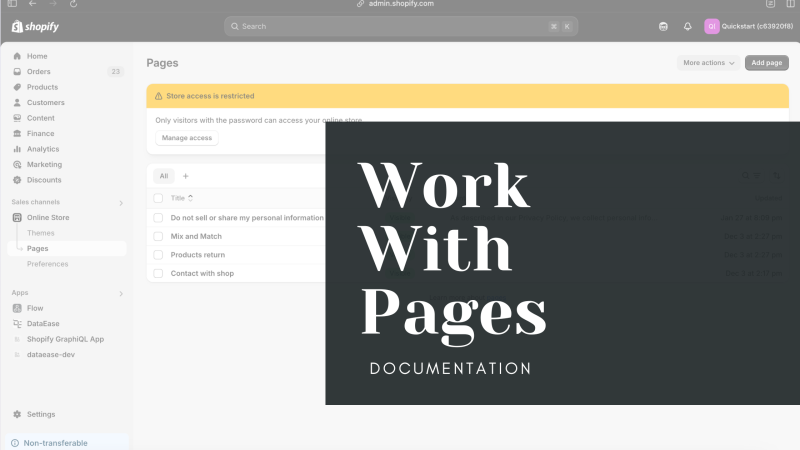The height and width of the screenshot is (450, 800).
Task: Click the sidekick icon beside bell
Action: 663,27
